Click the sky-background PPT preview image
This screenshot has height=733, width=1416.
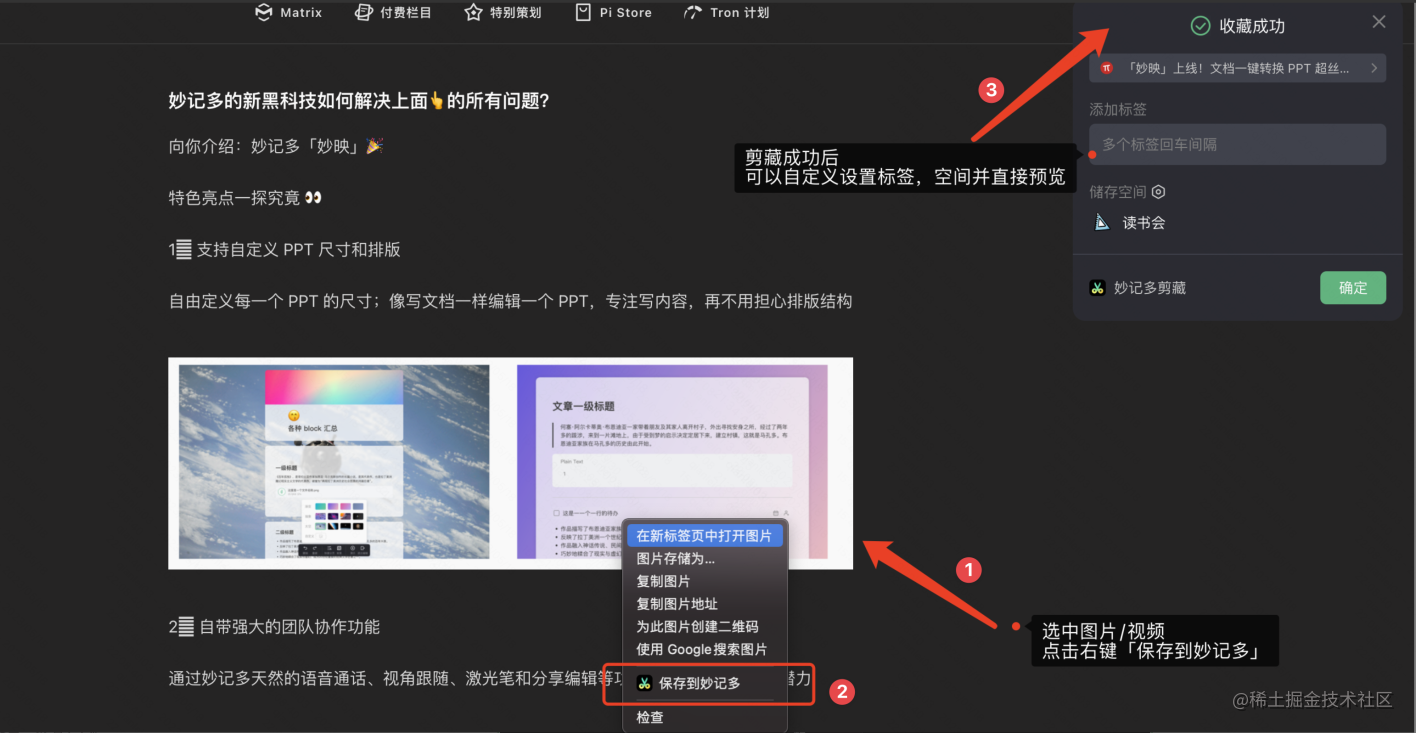click(x=334, y=462)
